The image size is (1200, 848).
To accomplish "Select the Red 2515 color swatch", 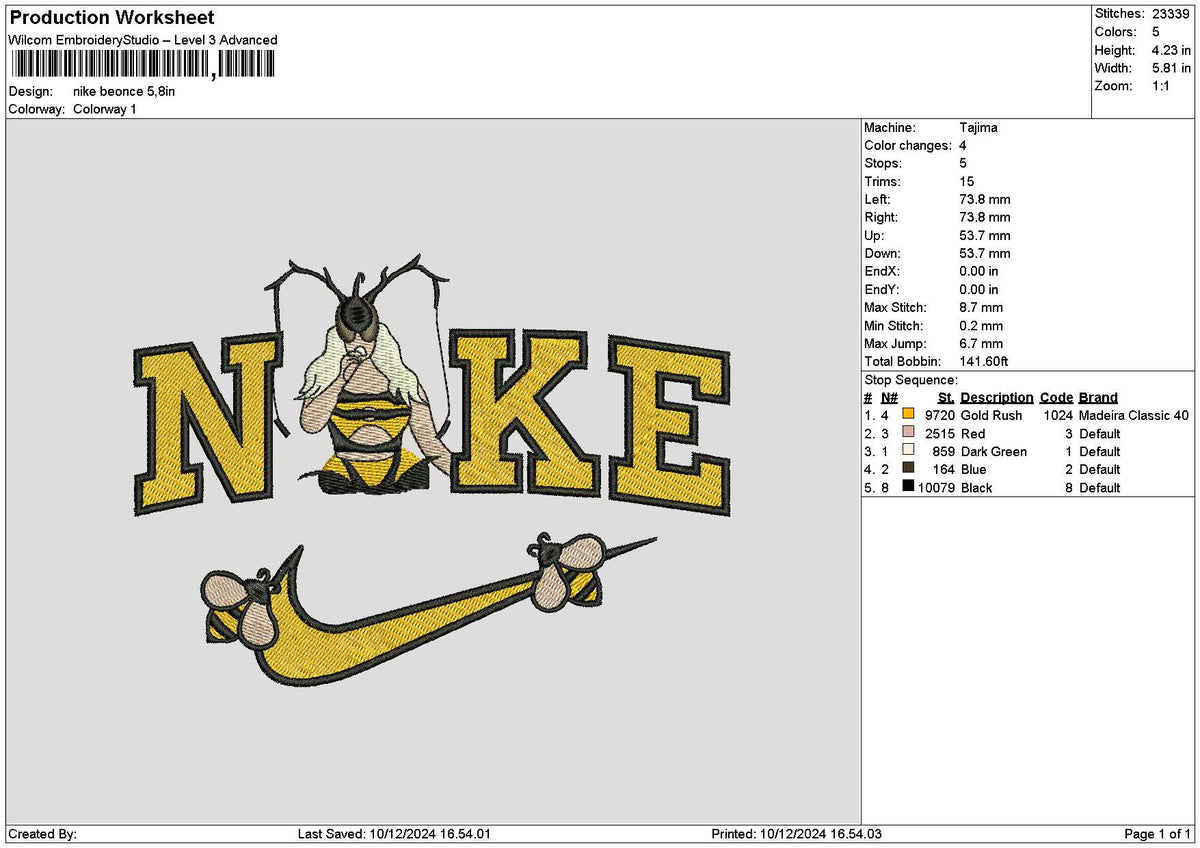I will 908,433.
